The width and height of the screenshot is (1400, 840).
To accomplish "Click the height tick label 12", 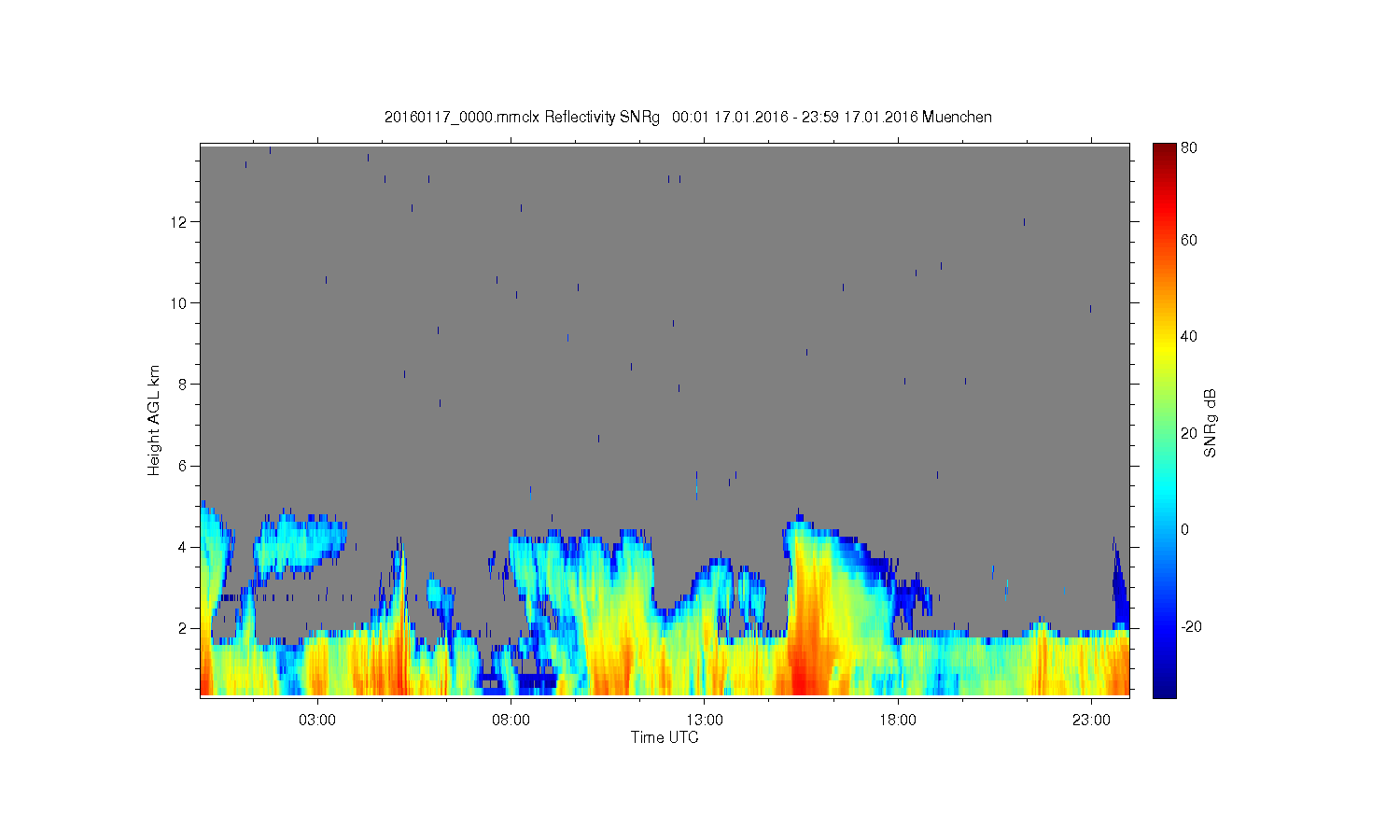I will pos(180,222).
